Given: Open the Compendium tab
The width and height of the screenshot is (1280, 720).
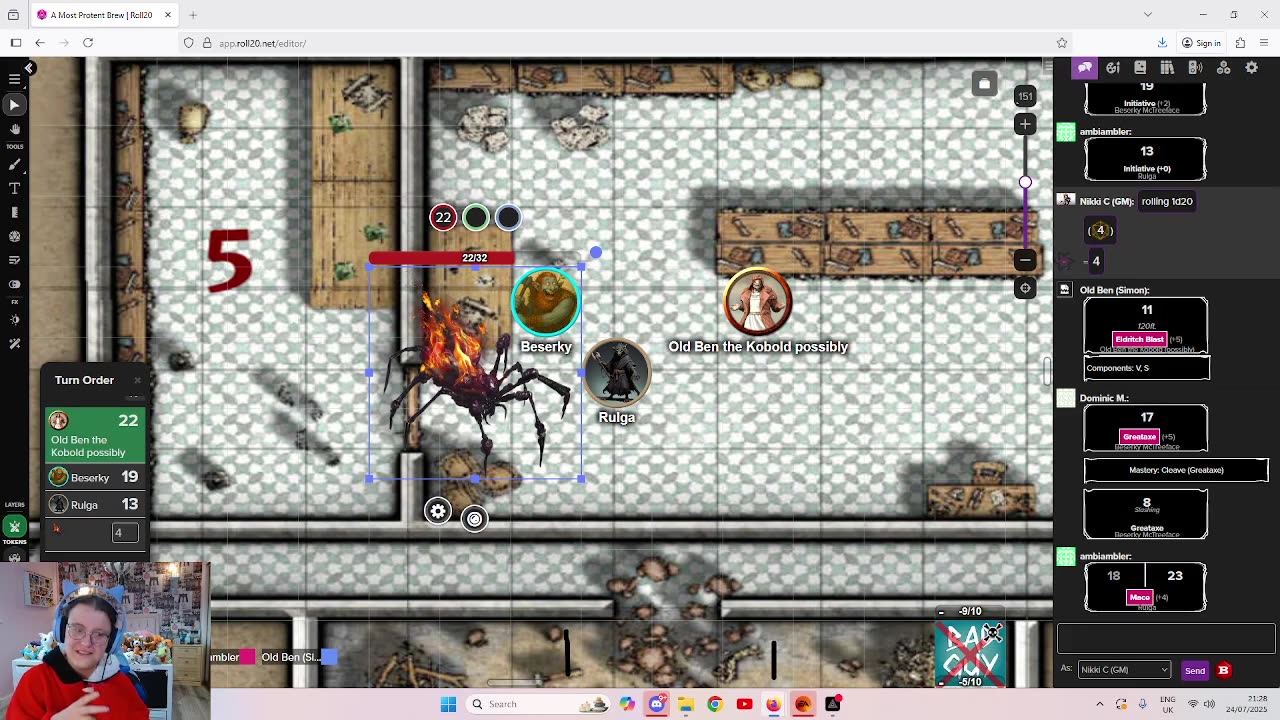Looking at the screenshot, I should point(1167,68).
